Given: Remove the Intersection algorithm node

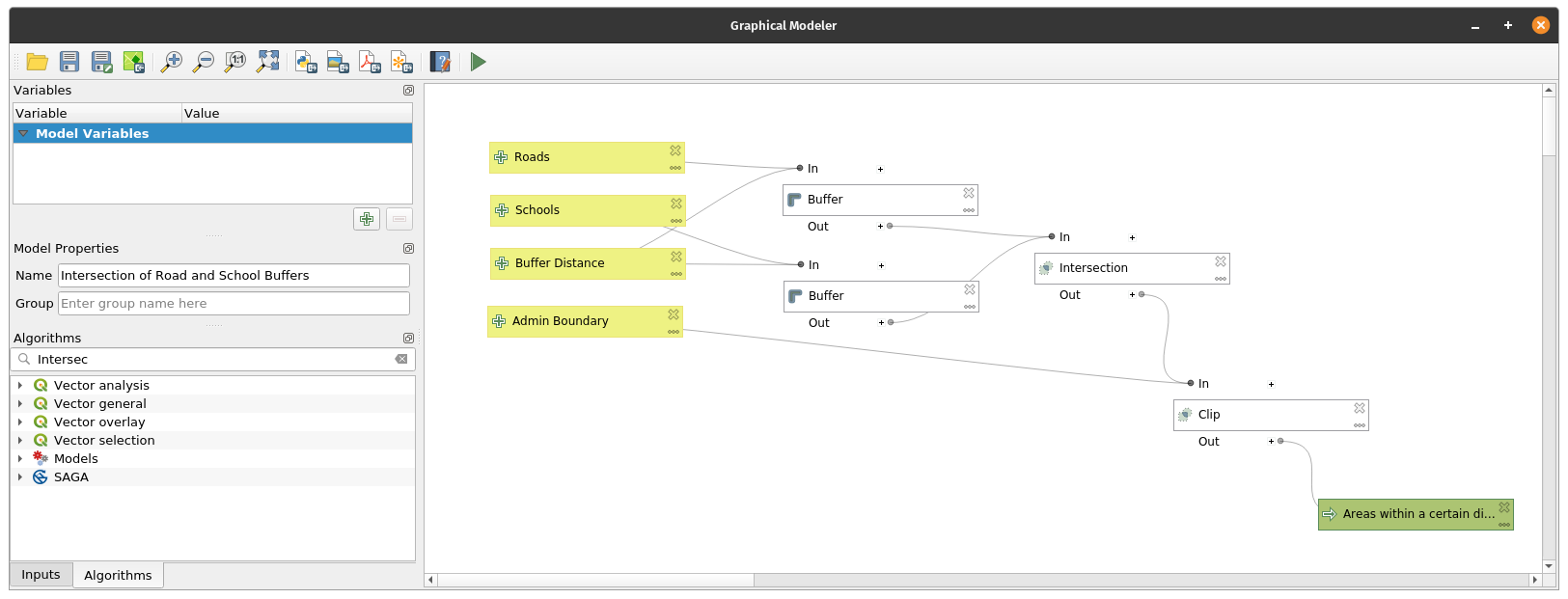Looking at the screenshot, I should click(x=1221, y=261).
